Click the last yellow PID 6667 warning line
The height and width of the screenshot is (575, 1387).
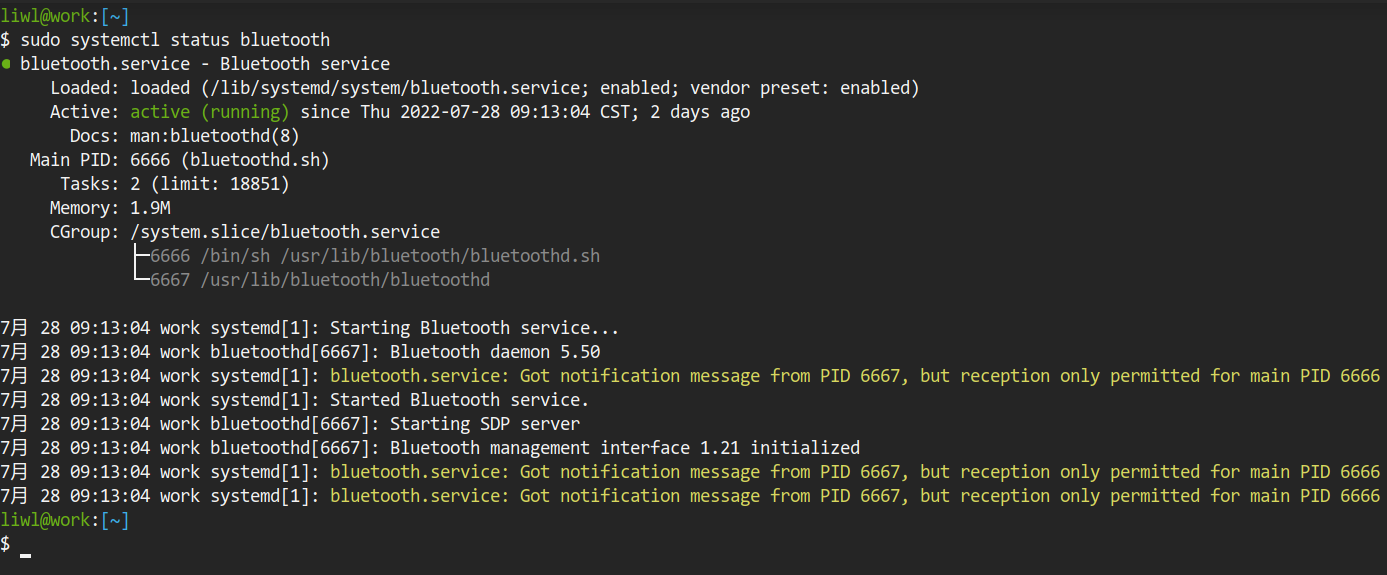(x=854, y=496)
